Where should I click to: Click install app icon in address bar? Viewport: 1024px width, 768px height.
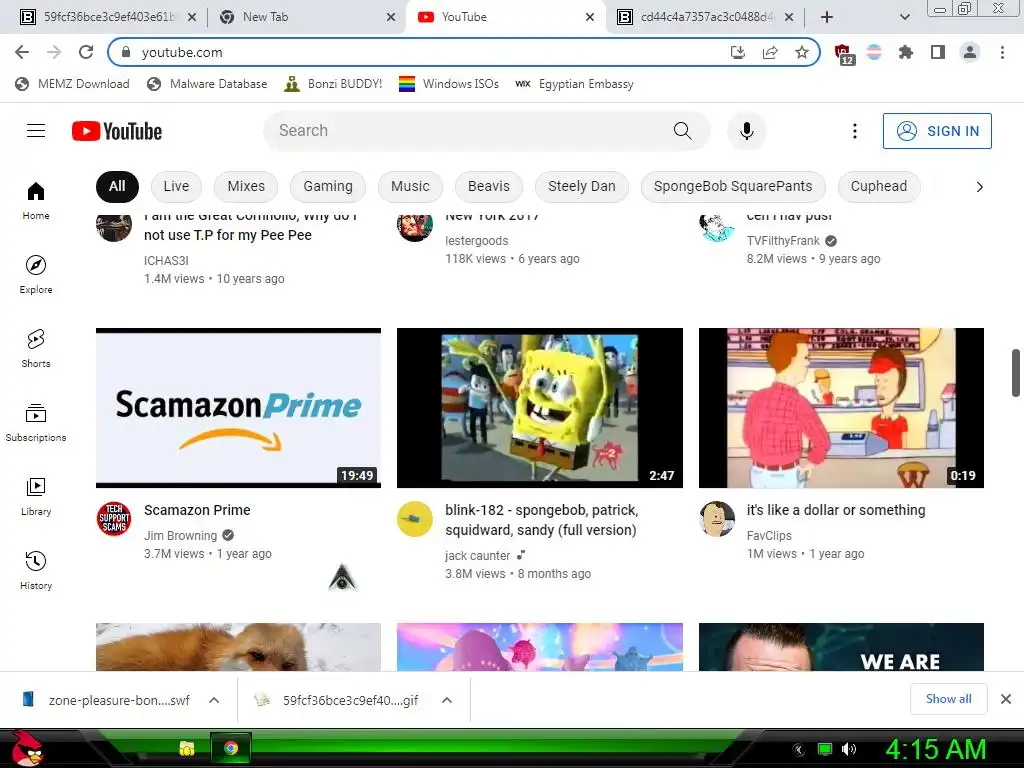click(x=738, y=52)
